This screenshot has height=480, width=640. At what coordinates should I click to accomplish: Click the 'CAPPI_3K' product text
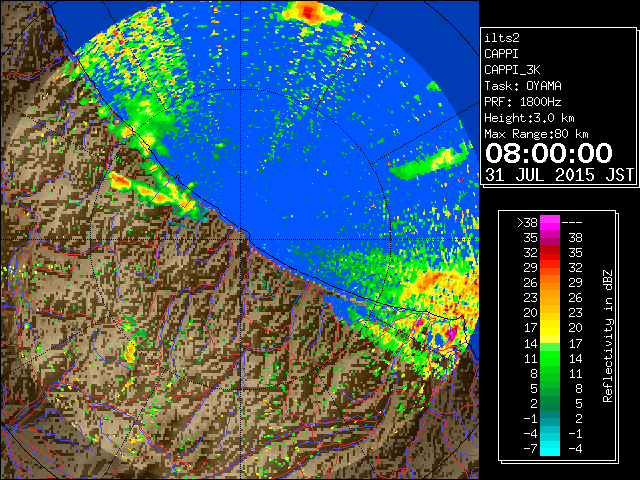(x=512, y=70)
